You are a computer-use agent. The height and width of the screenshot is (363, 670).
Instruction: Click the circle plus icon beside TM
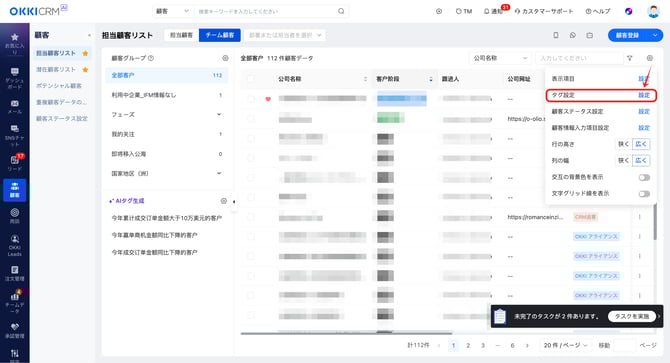(439, 12)
